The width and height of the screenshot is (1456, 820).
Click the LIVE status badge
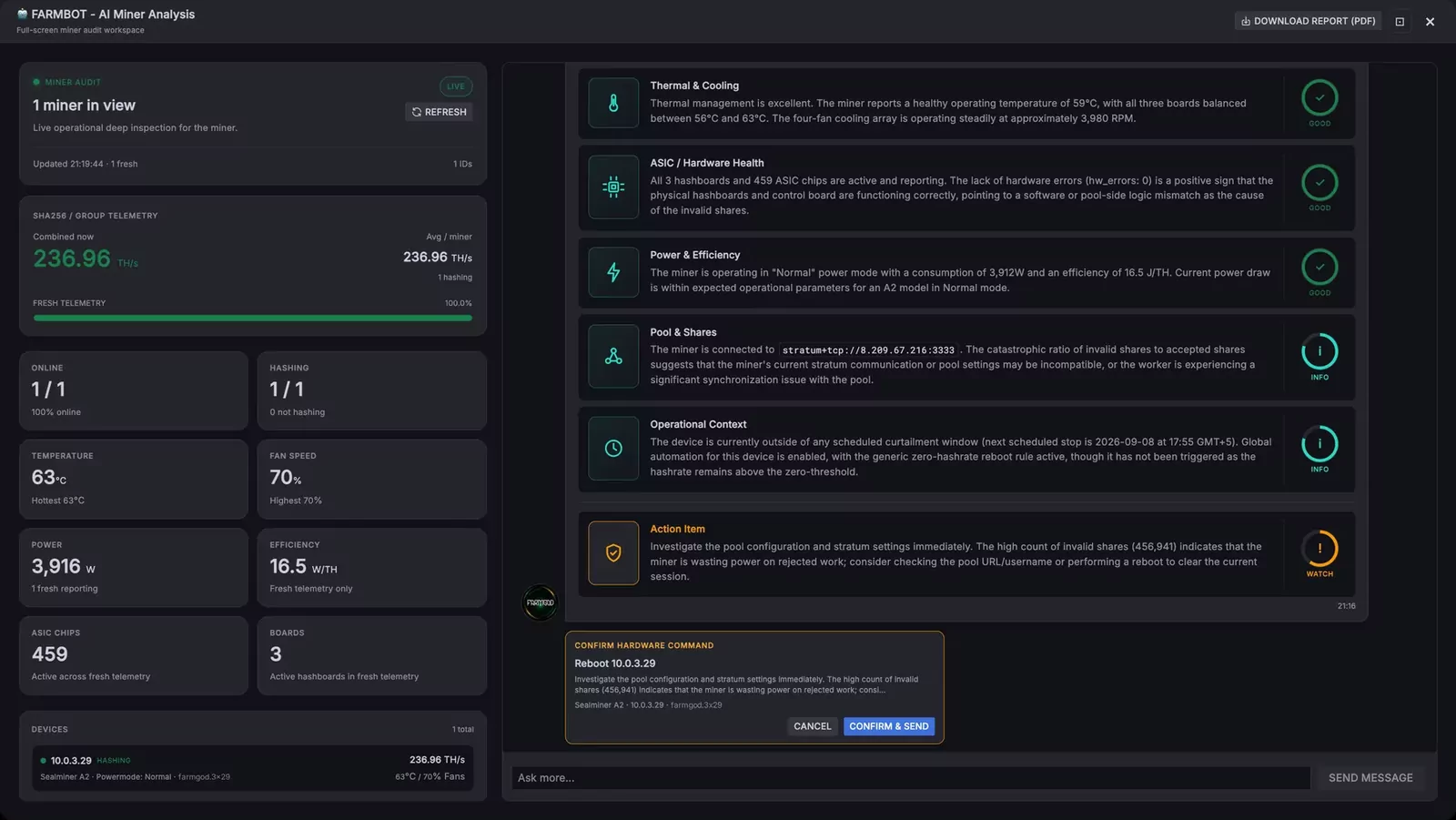pyautogui.click(x=456, y=86)
